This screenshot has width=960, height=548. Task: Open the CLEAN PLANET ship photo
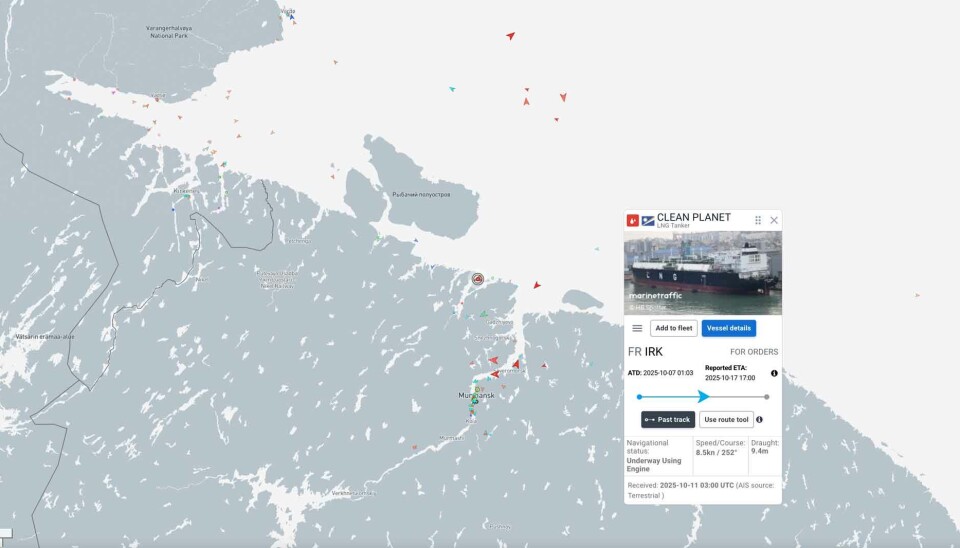click(703, 273)
